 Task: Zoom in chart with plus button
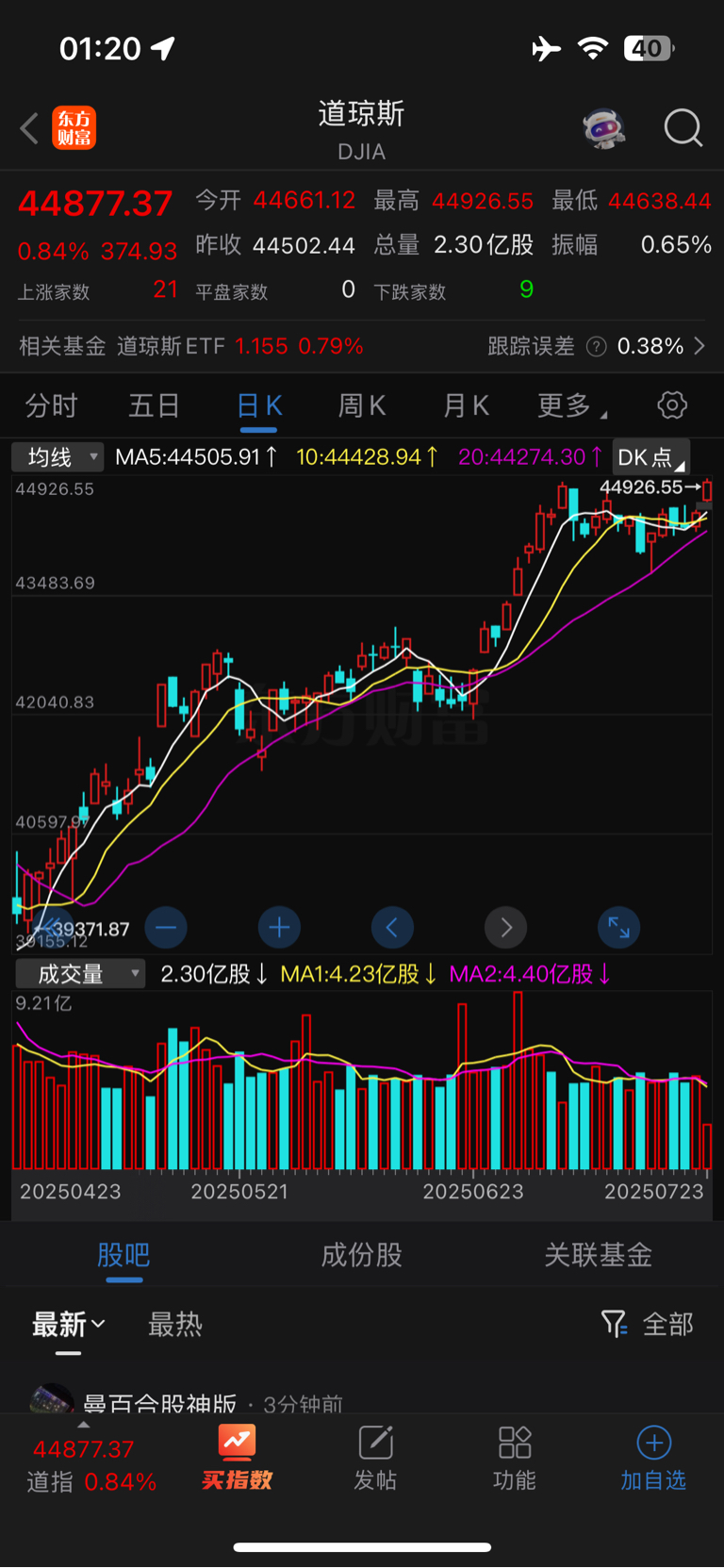[279, 928]
